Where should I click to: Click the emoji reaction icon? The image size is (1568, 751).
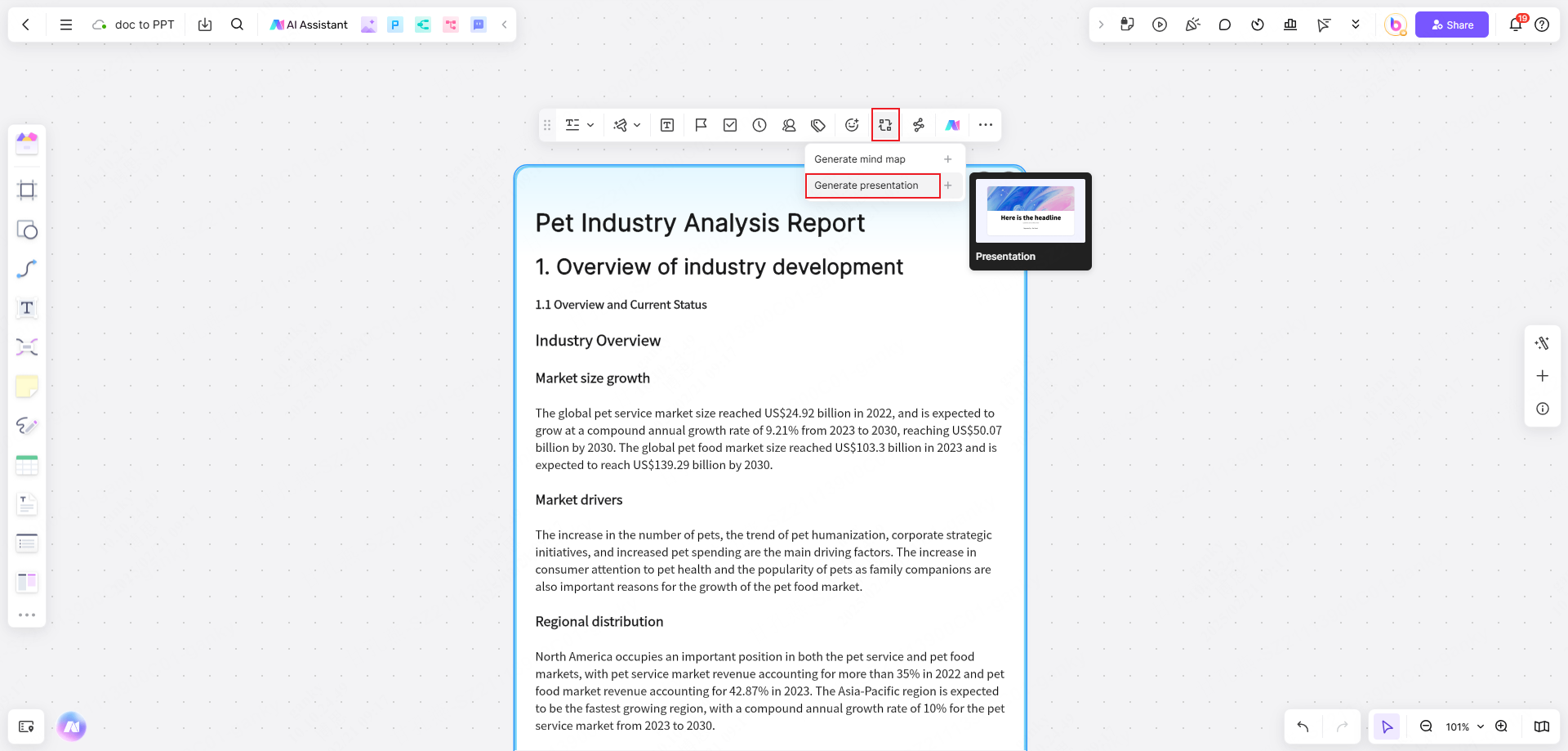pos(852,125)
